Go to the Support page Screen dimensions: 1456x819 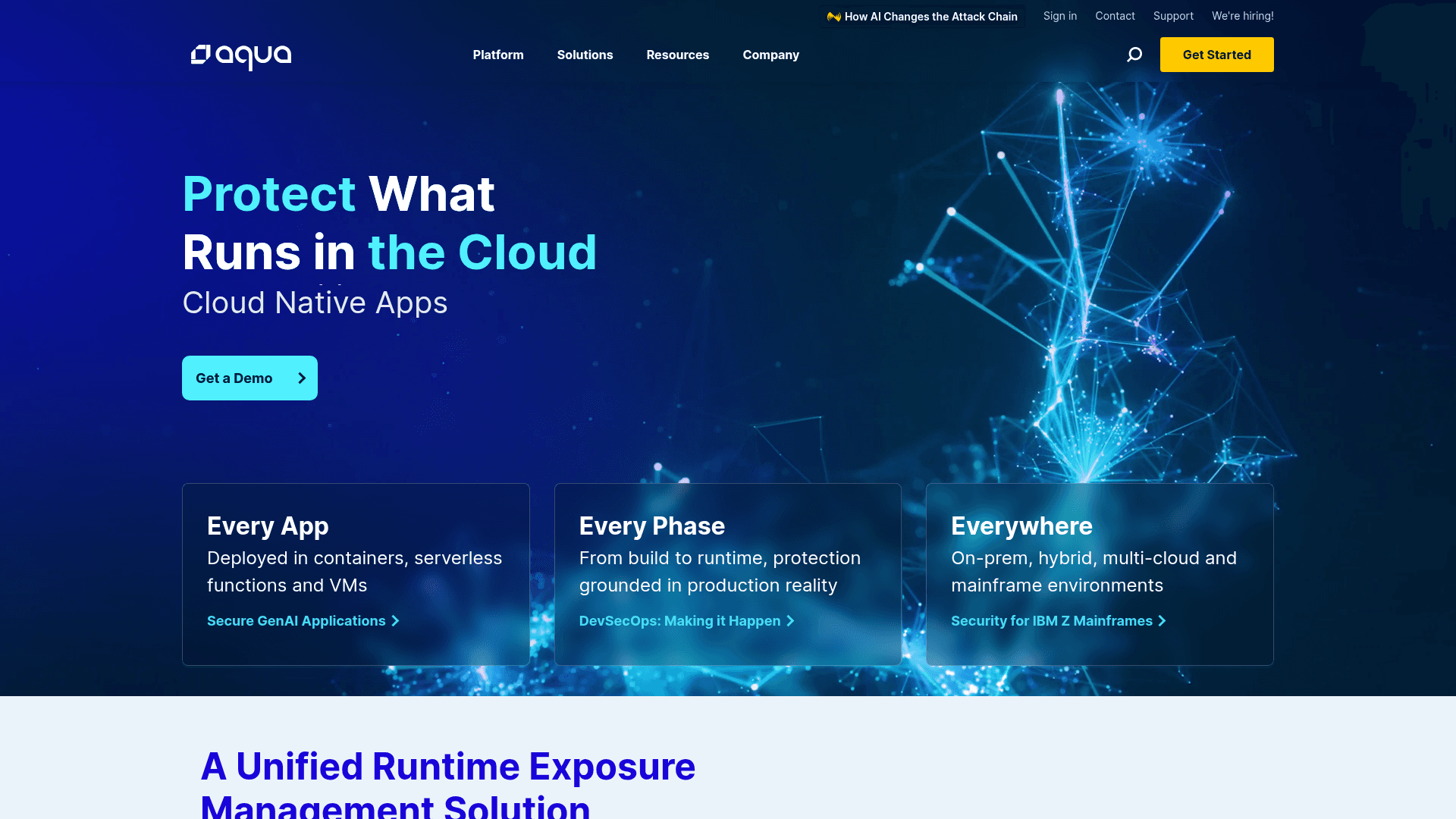click(x=1173, y=16)
